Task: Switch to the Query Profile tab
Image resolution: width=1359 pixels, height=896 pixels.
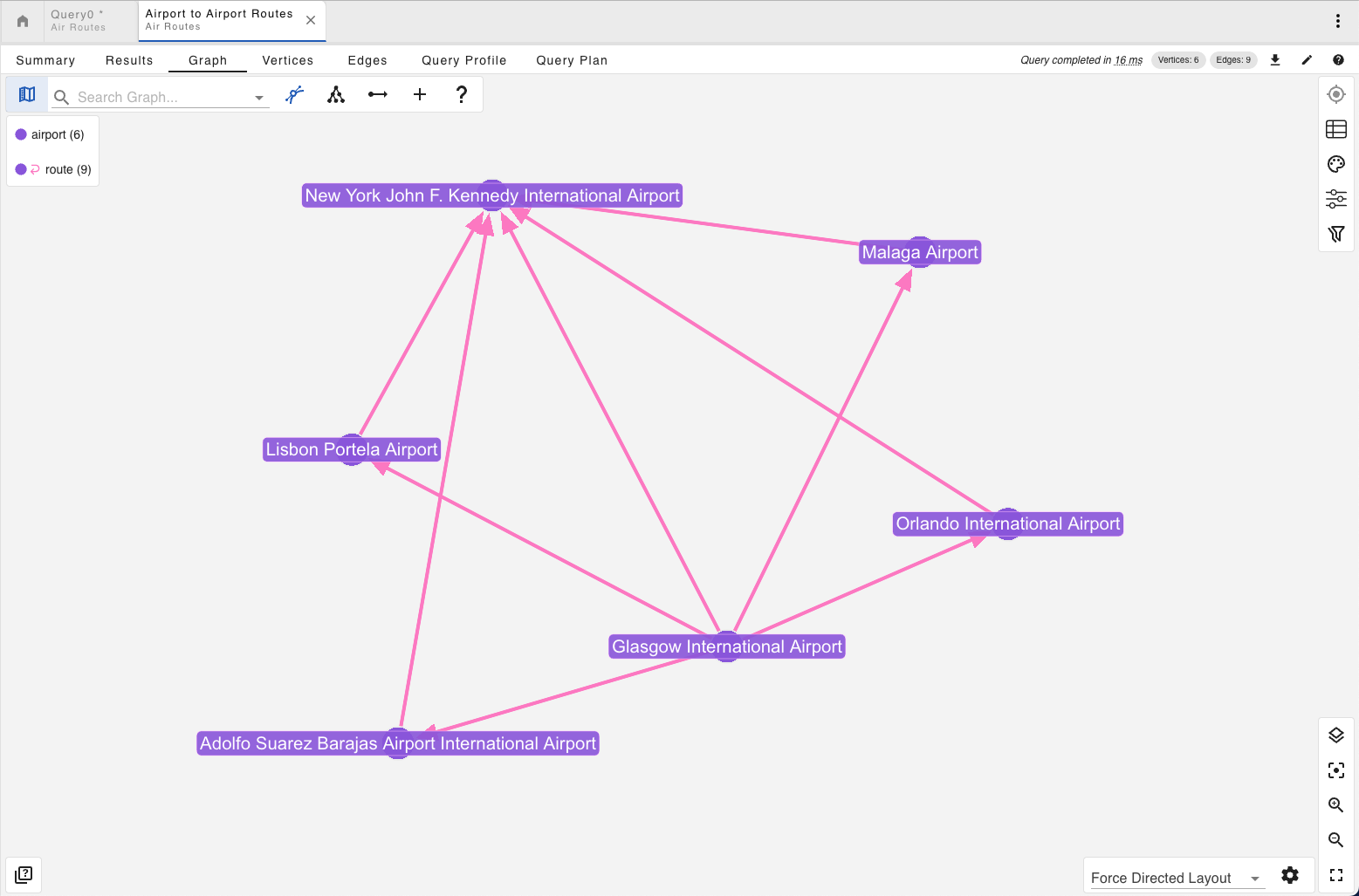Action: click(x=463, y=60)
